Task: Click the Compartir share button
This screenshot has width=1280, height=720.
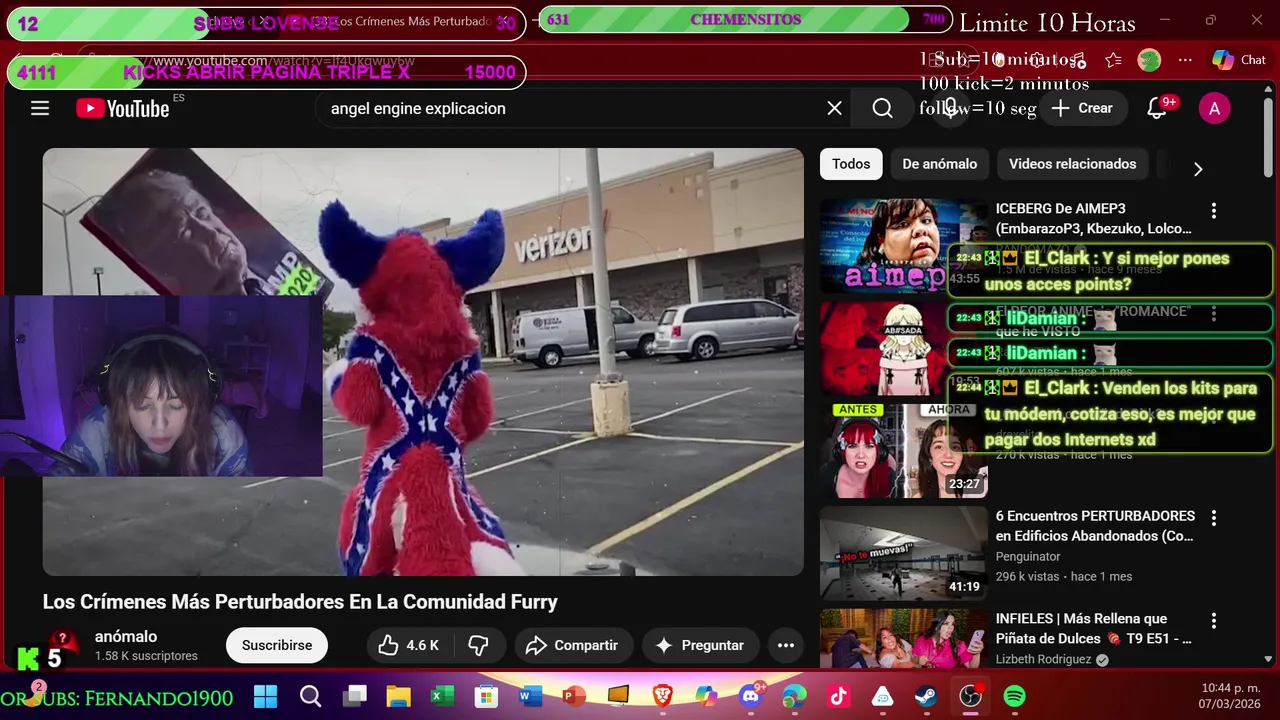Action: (574, 645)
